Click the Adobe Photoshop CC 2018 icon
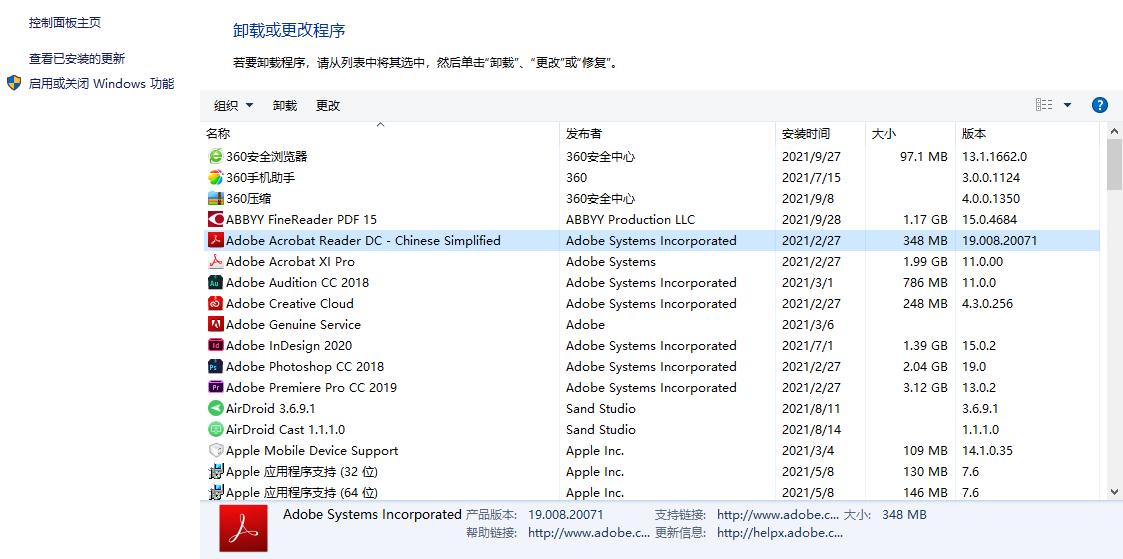 click(x=215, y=366)
